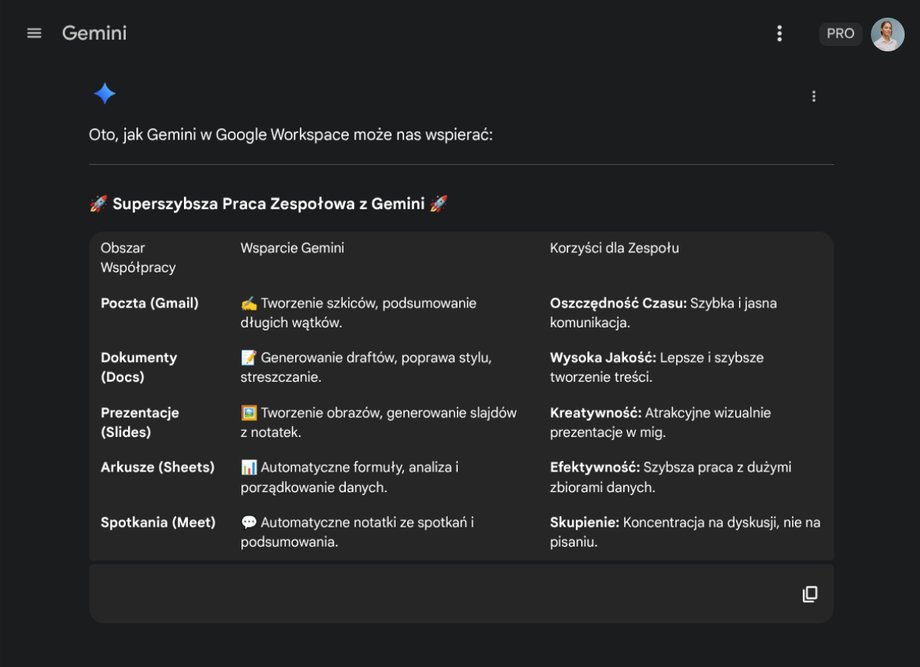920x667 pixels.
Task: Click the Gemini title in header
Action: 94,33
